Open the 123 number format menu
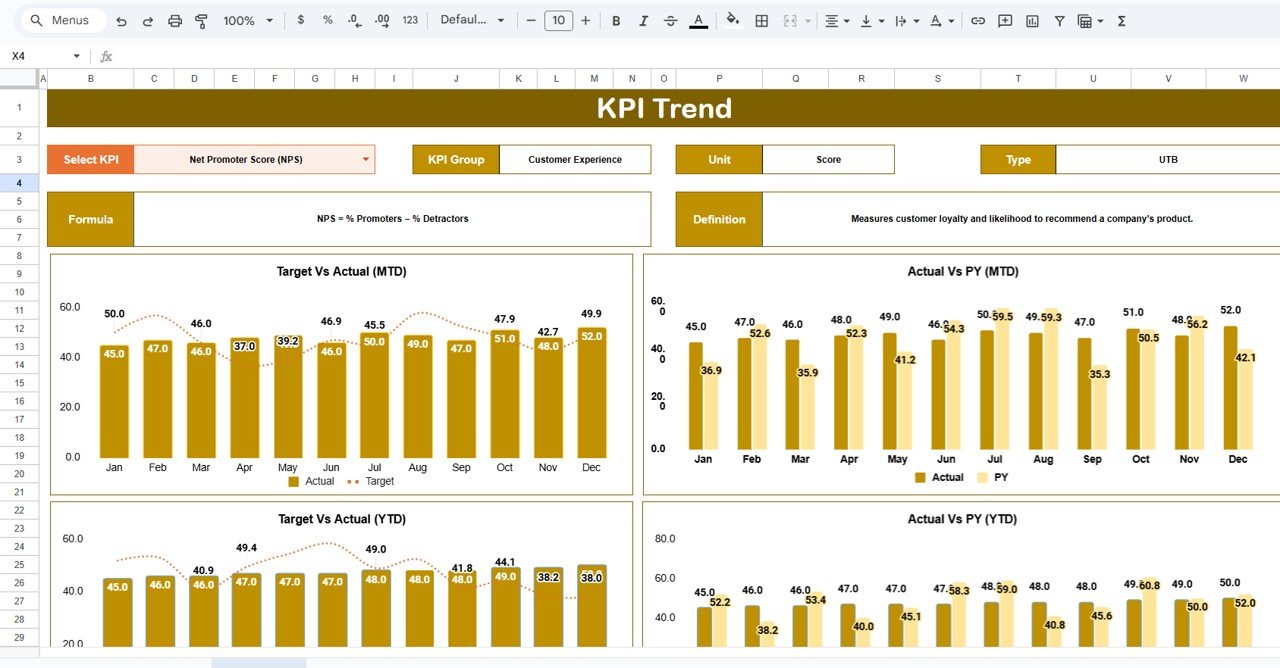The width and height of the screenshot is (1280, 668). tap(410, 21)
